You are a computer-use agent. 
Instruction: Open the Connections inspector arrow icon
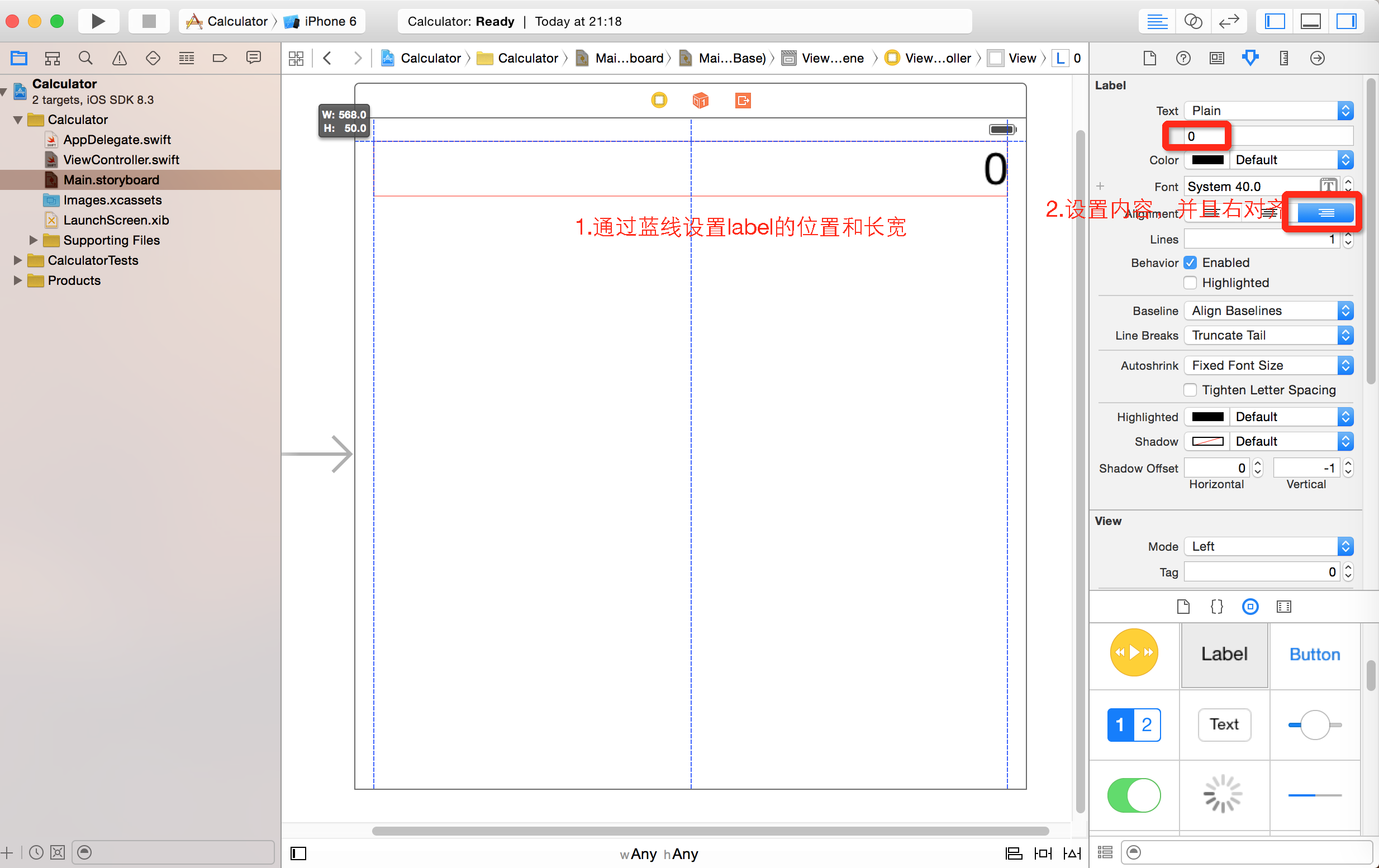(1316, 58)
